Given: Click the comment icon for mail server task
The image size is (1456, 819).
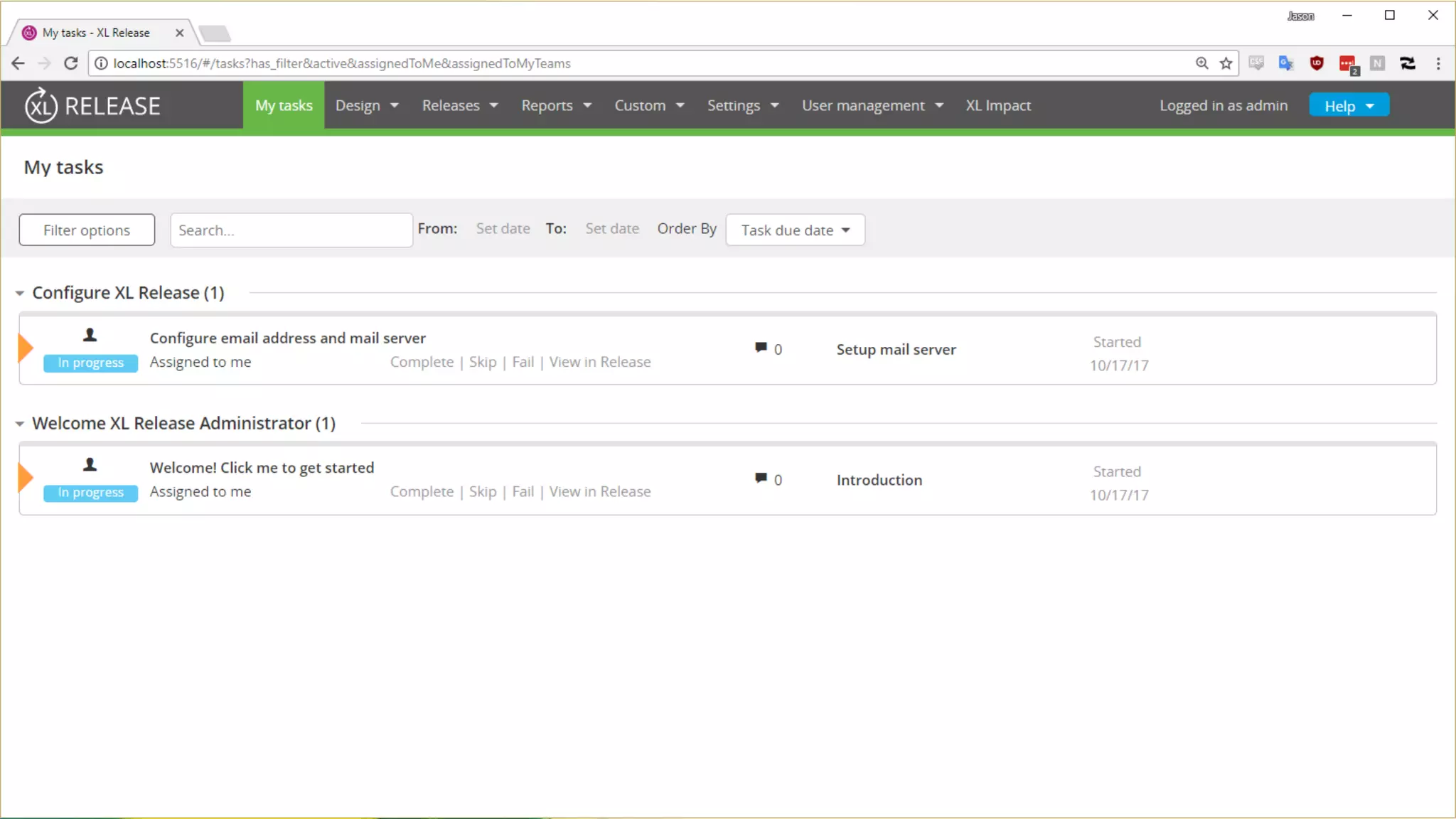Looking at the screenshot, I should pos(761,348).
